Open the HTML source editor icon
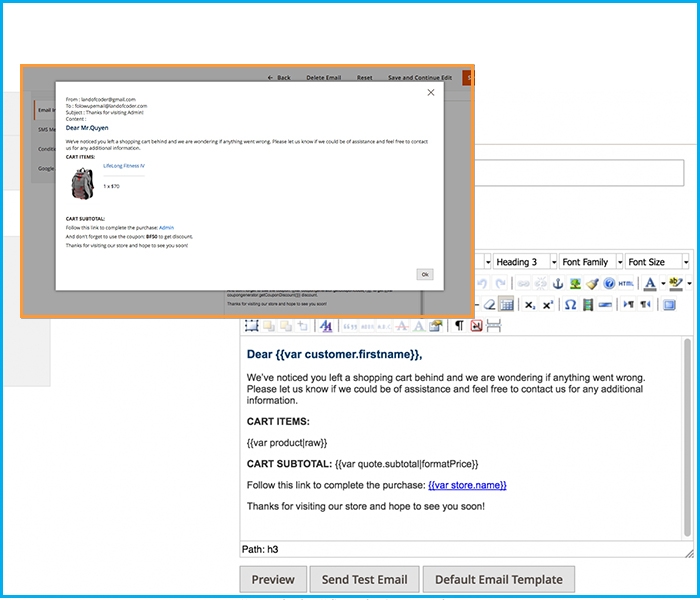This screenshot has height=600, width=700. coord(626,283)
